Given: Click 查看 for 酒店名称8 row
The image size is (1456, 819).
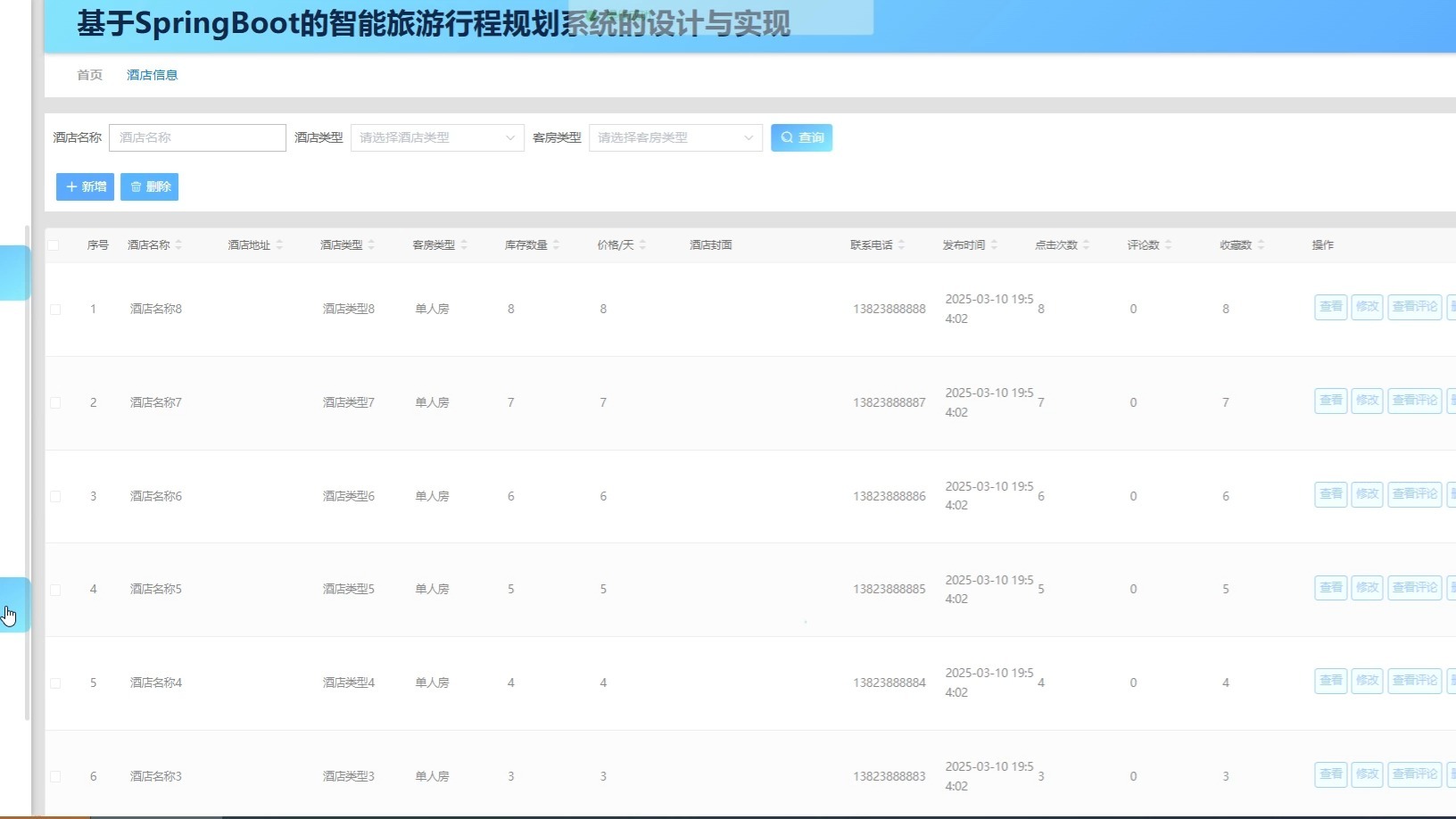Looking at the screenshot, I should pyautogui.click(x=1331, y=307).
